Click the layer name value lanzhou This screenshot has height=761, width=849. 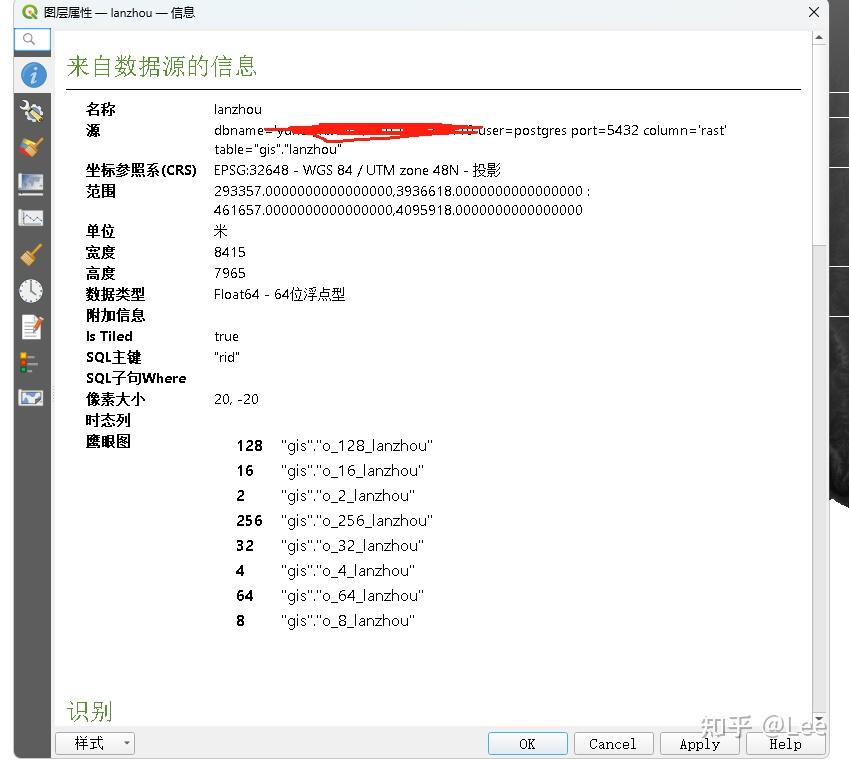(x=238, y=109)
